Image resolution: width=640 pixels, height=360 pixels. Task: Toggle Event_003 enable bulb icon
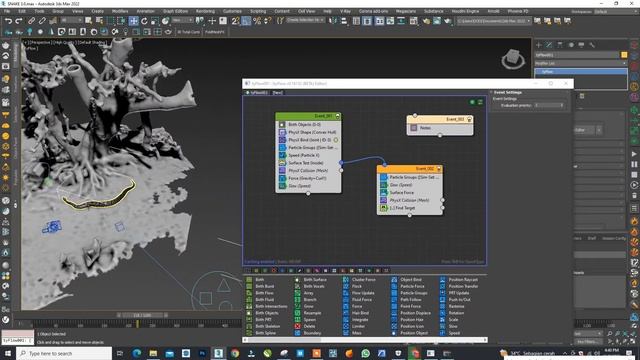tap(469, 119)
